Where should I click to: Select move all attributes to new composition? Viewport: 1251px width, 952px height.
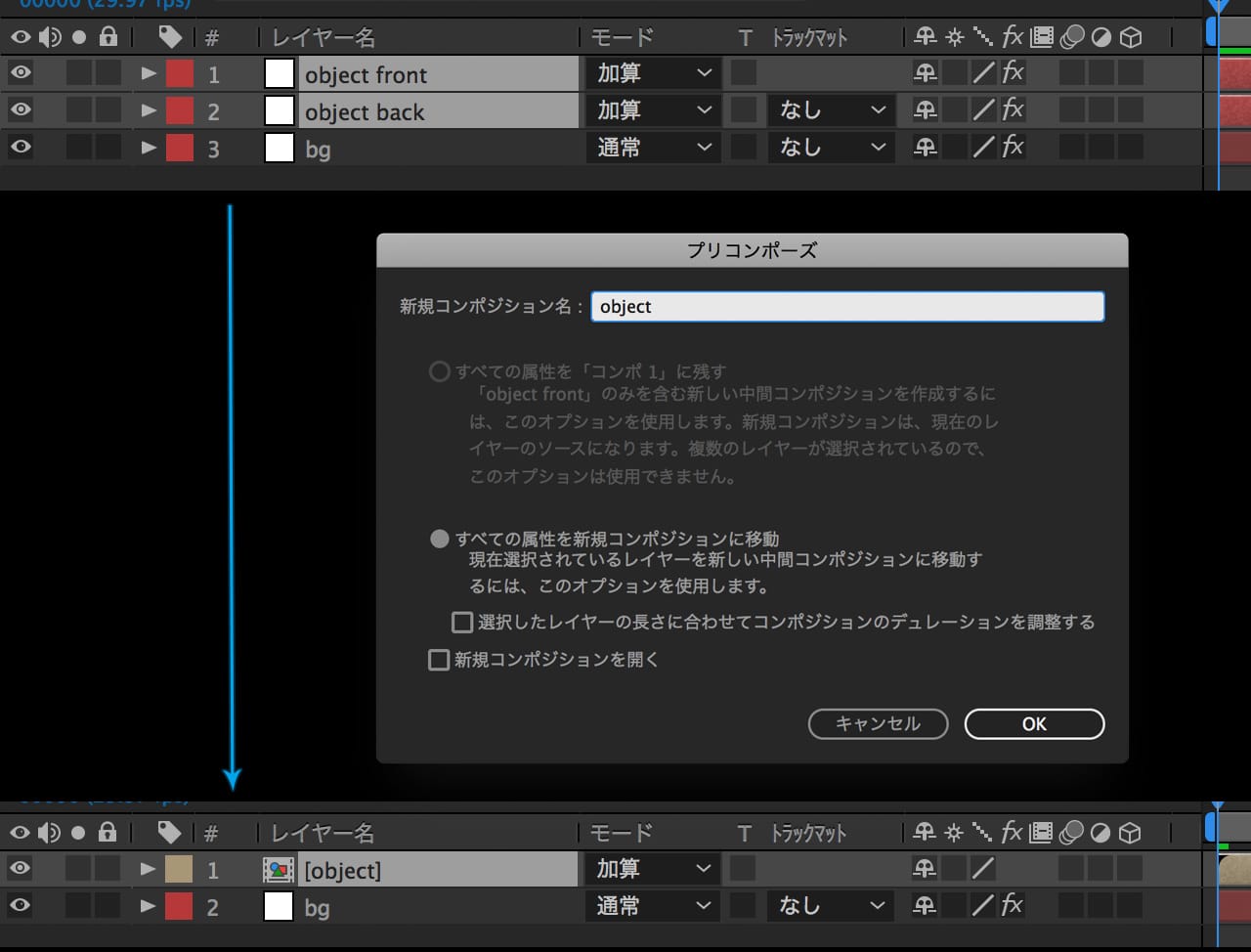coord(440,539)
